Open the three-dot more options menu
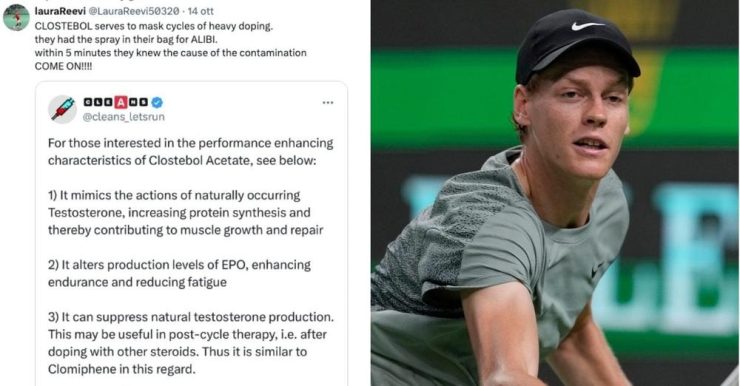This screenshot has width=740, height=386. 328,102
